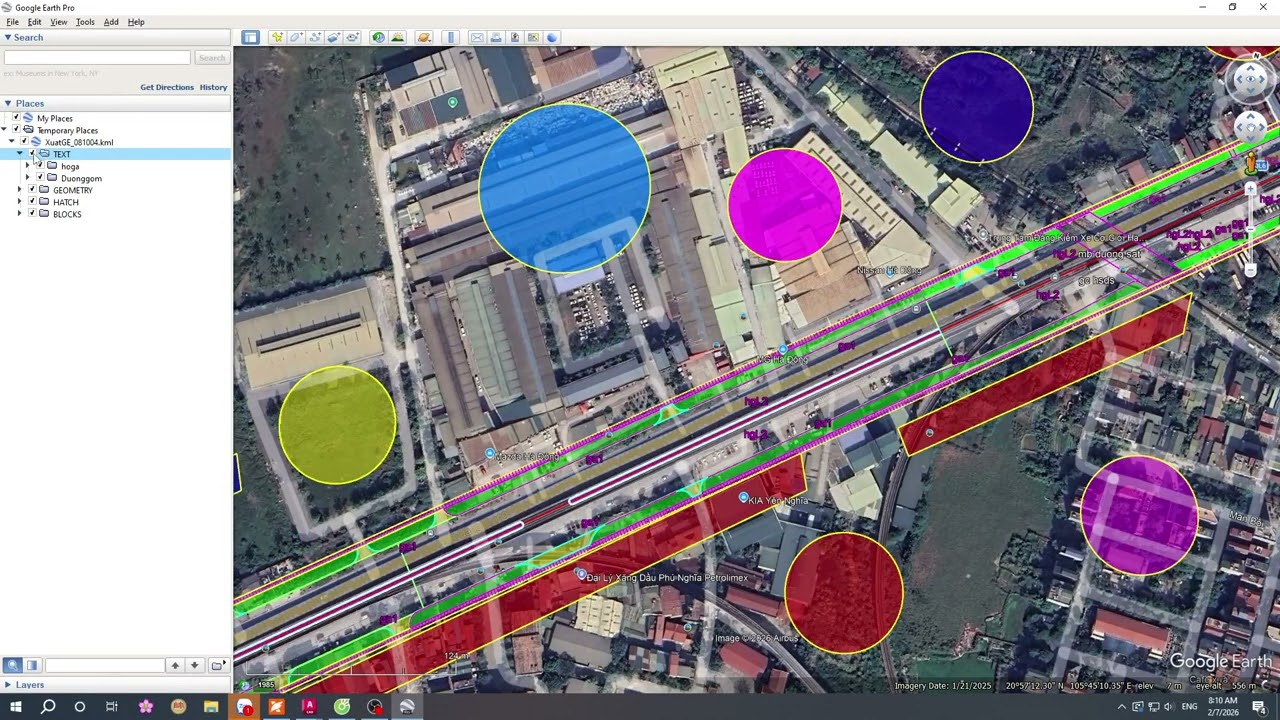Collapse the TEXT folder node
This screenshot has height=720, width=1280.
click(20, 154)
